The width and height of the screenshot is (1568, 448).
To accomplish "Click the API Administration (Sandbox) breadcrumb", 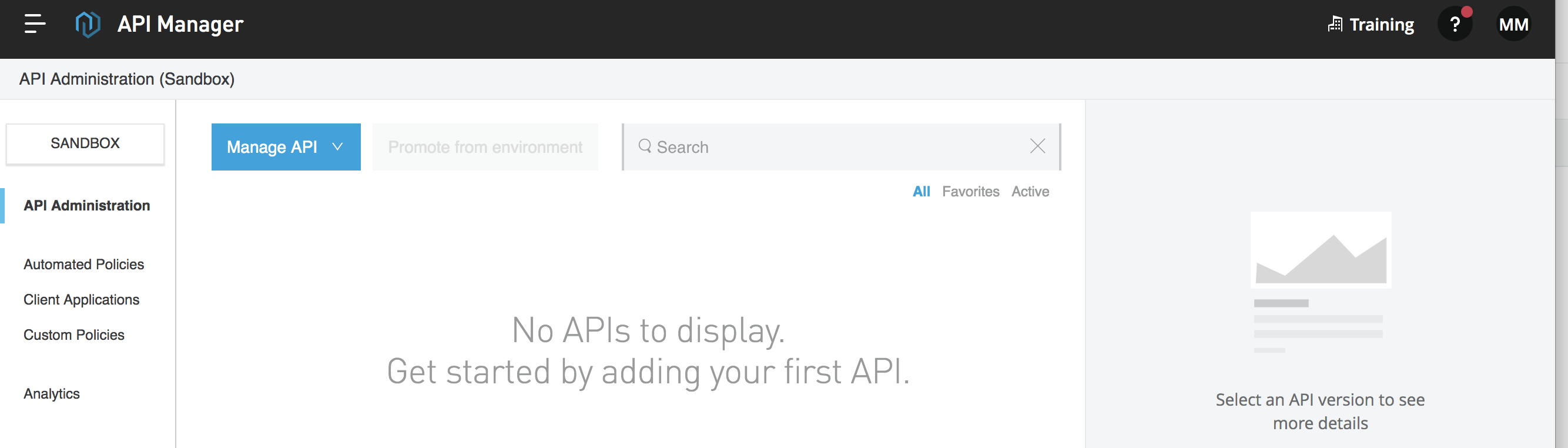I will (126, 79).
